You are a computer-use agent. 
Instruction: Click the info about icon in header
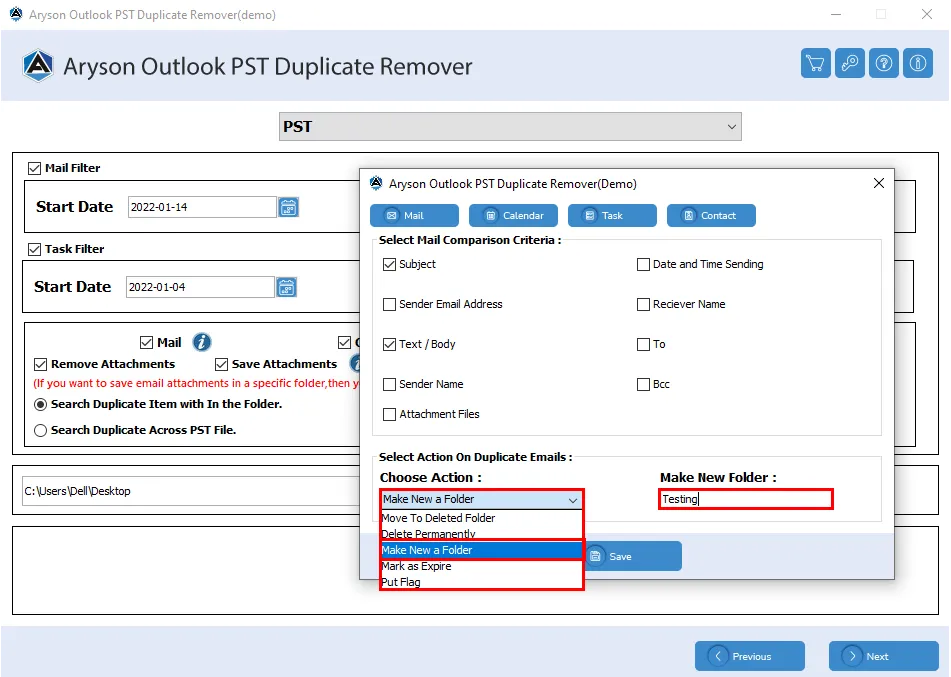[918, 63]
